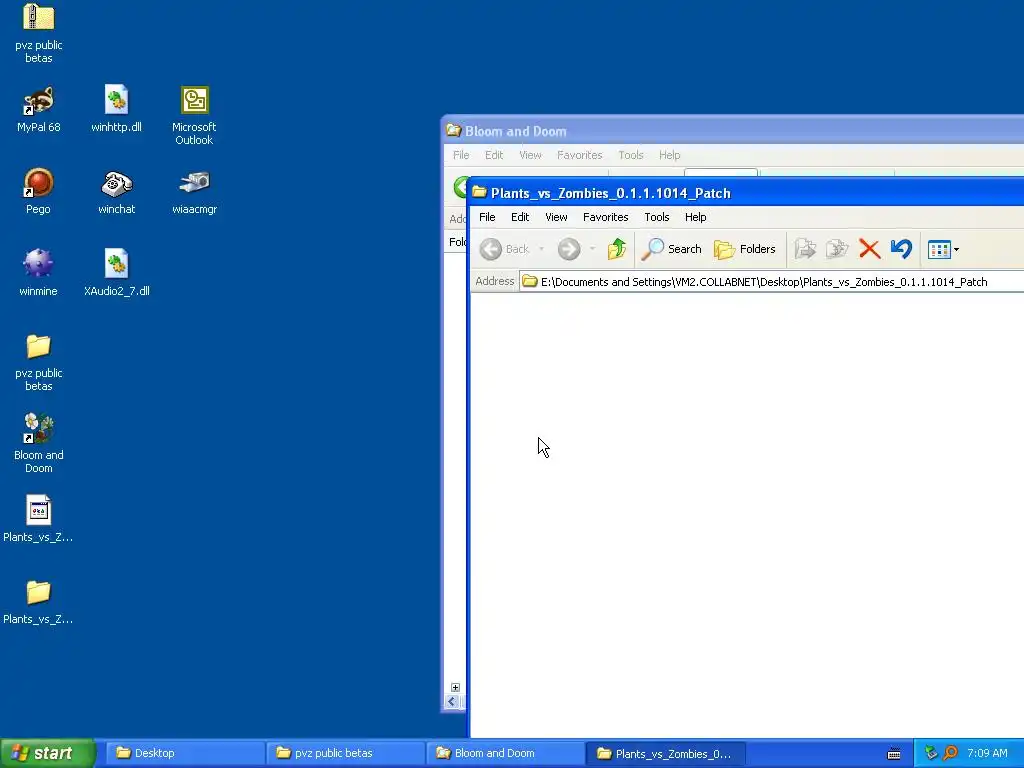Click the on-screen keyboard tray icon
This screenshot has height=768, width=1024.
894,754
